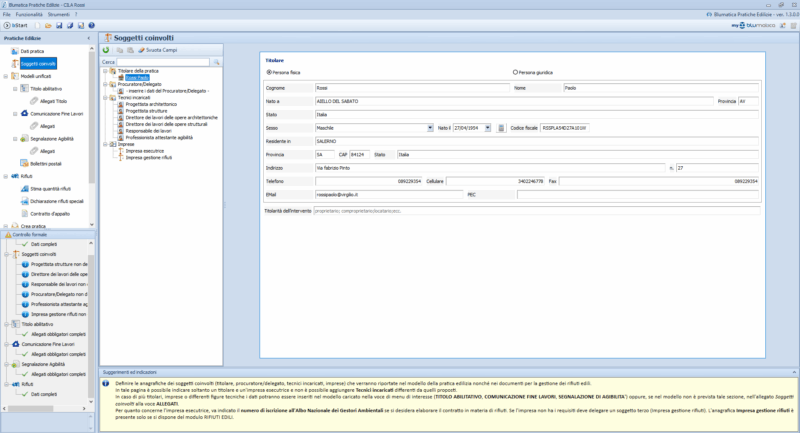Image resolution: width=800 pixels, height=433 pixels.
Task: Collapse the Tecnici incaricati tree node
Action: point(105,97)
